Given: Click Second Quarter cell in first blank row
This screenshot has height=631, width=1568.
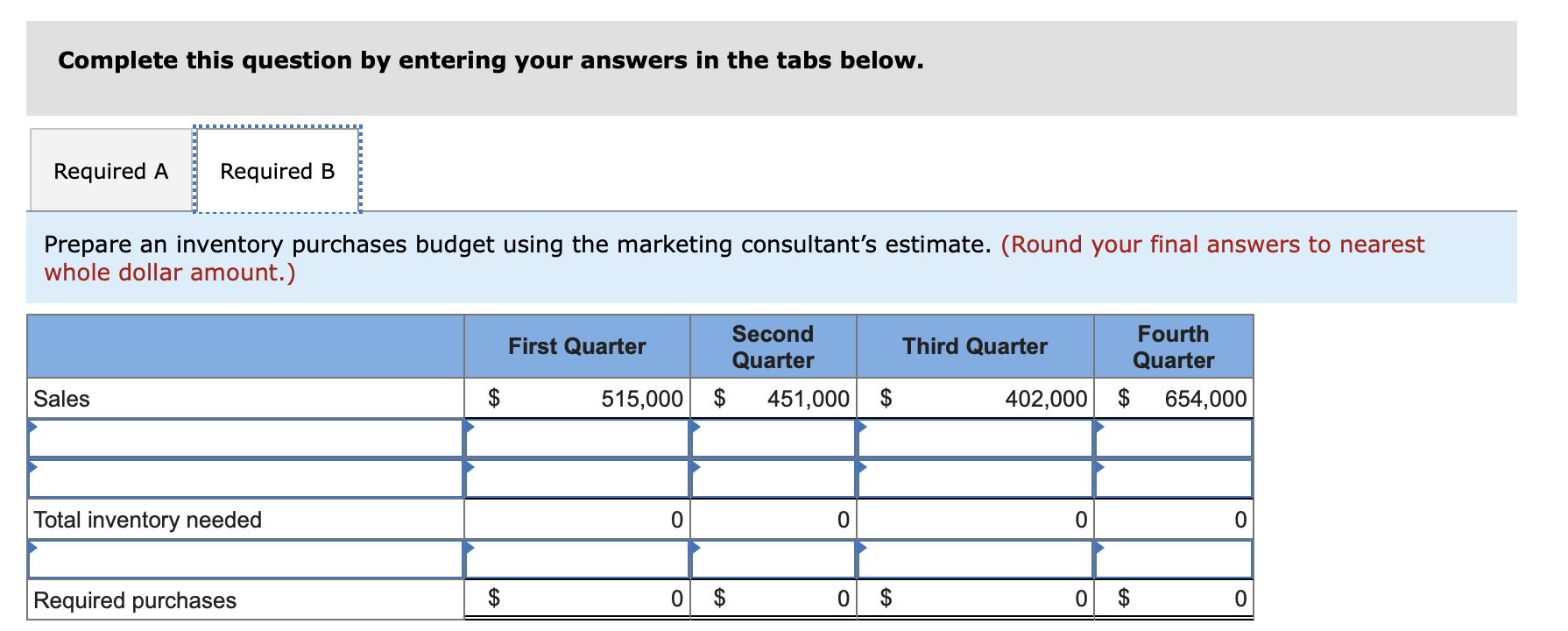Looking at the screenshot, I should 773,438.
